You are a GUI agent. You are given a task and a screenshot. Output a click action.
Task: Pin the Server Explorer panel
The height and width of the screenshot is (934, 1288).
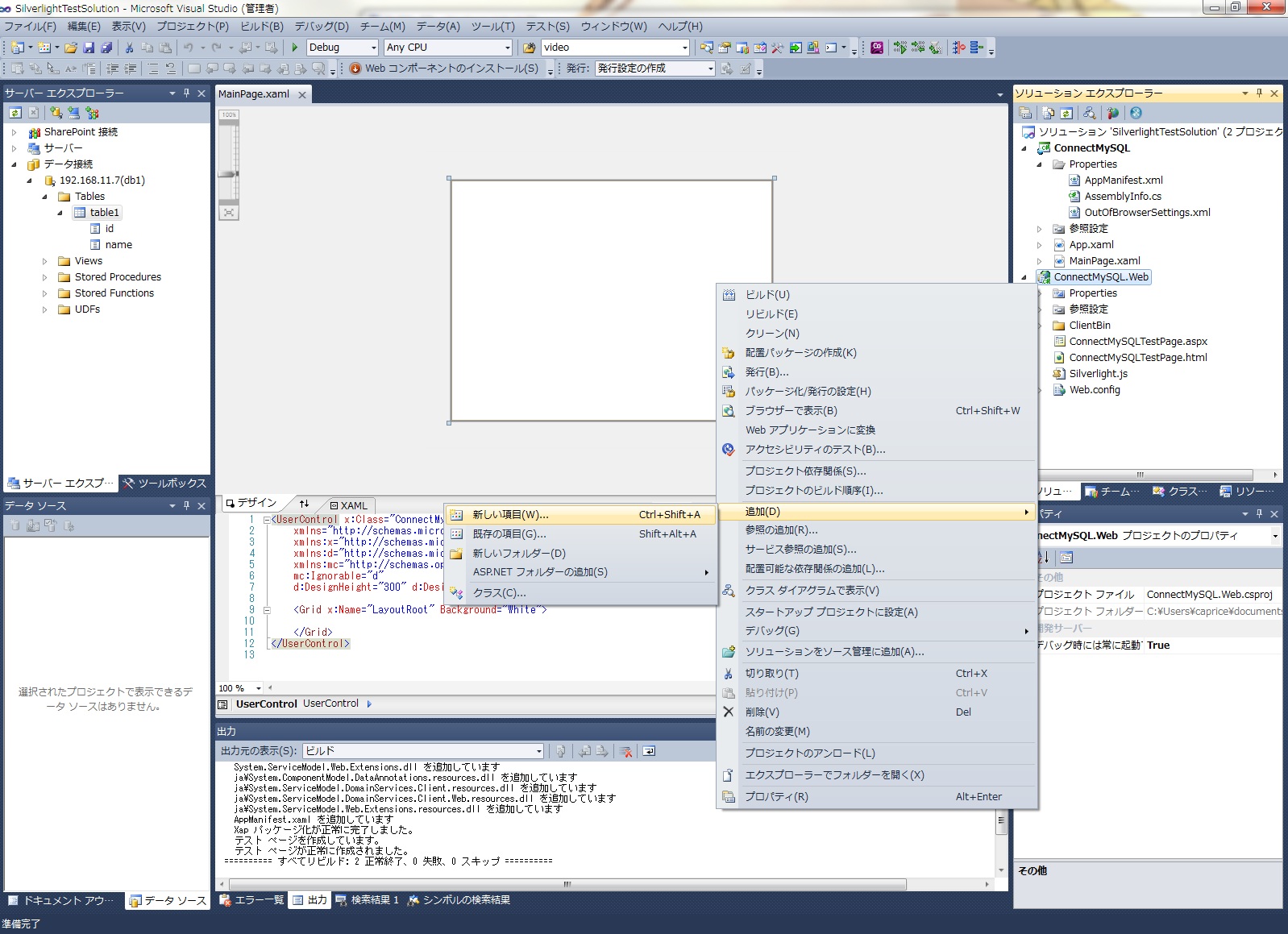(186, 93)
